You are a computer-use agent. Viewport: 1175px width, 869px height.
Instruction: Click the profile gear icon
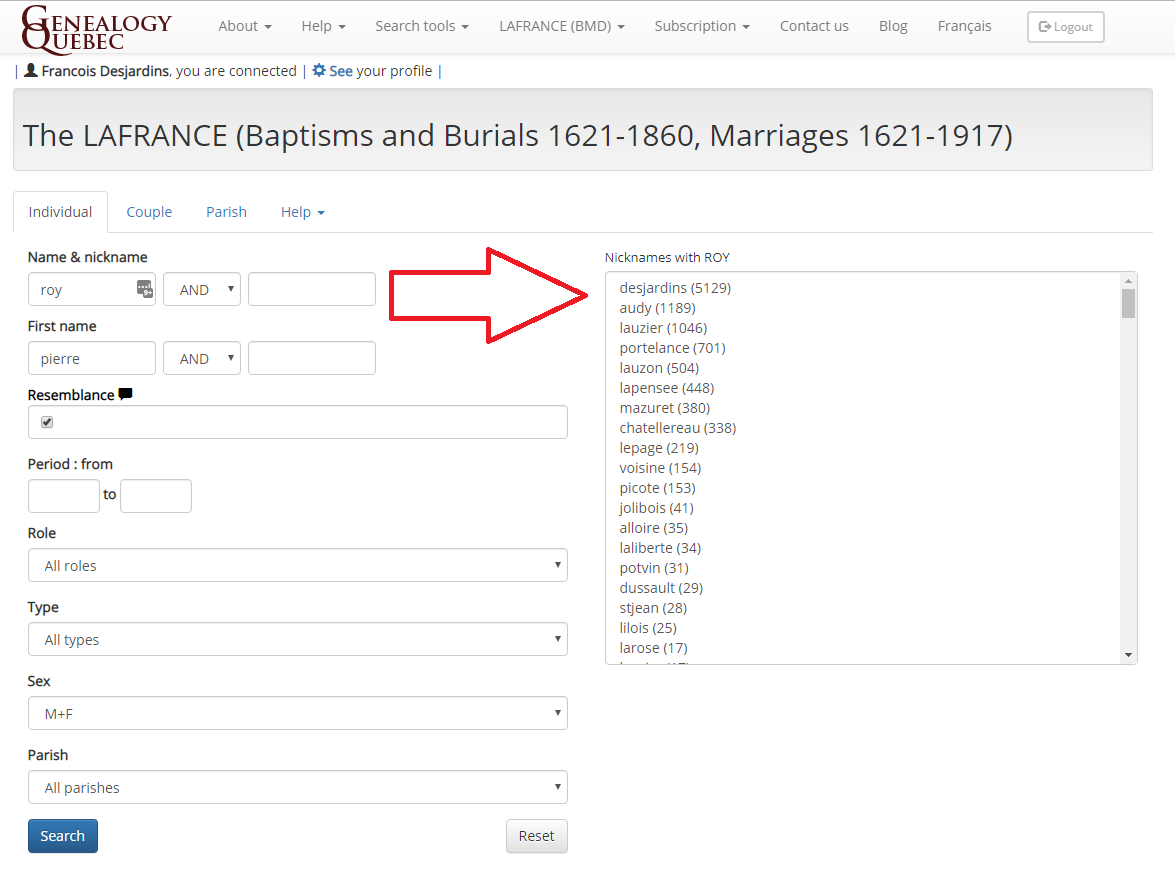(319, 70)
